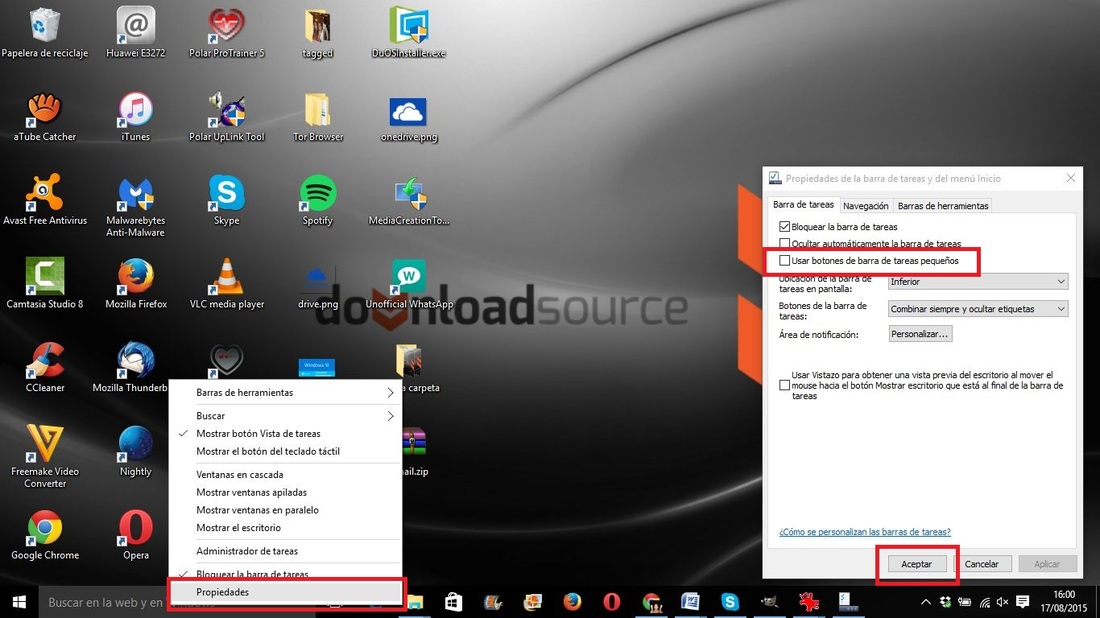Choose Mostrar ventanas apiladas entry
Viewport: 1100px width, 618px height.
click(x=286, y=492)
